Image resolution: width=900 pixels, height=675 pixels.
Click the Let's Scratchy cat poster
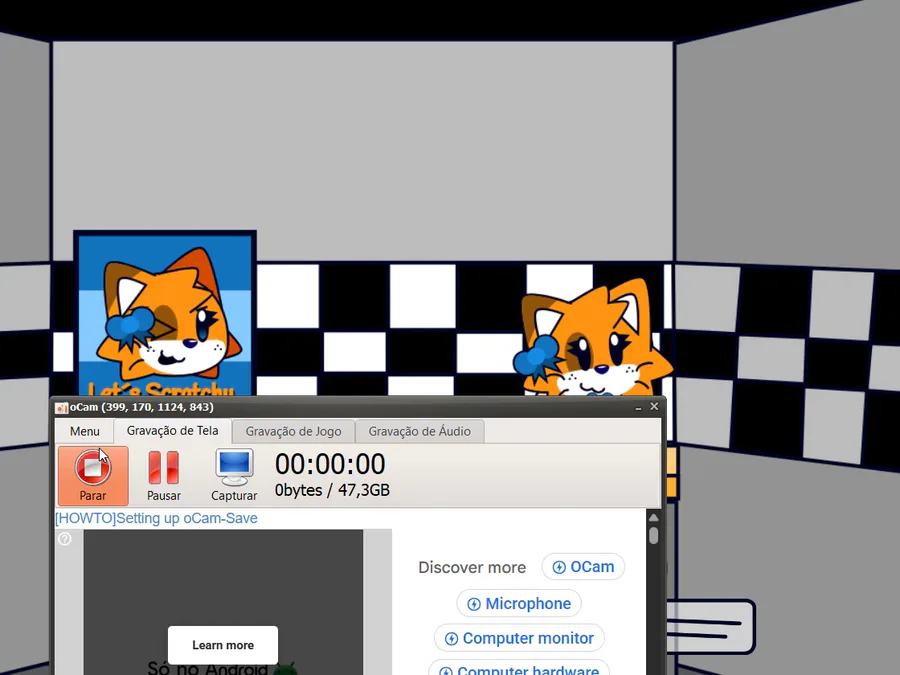(165, 313)
